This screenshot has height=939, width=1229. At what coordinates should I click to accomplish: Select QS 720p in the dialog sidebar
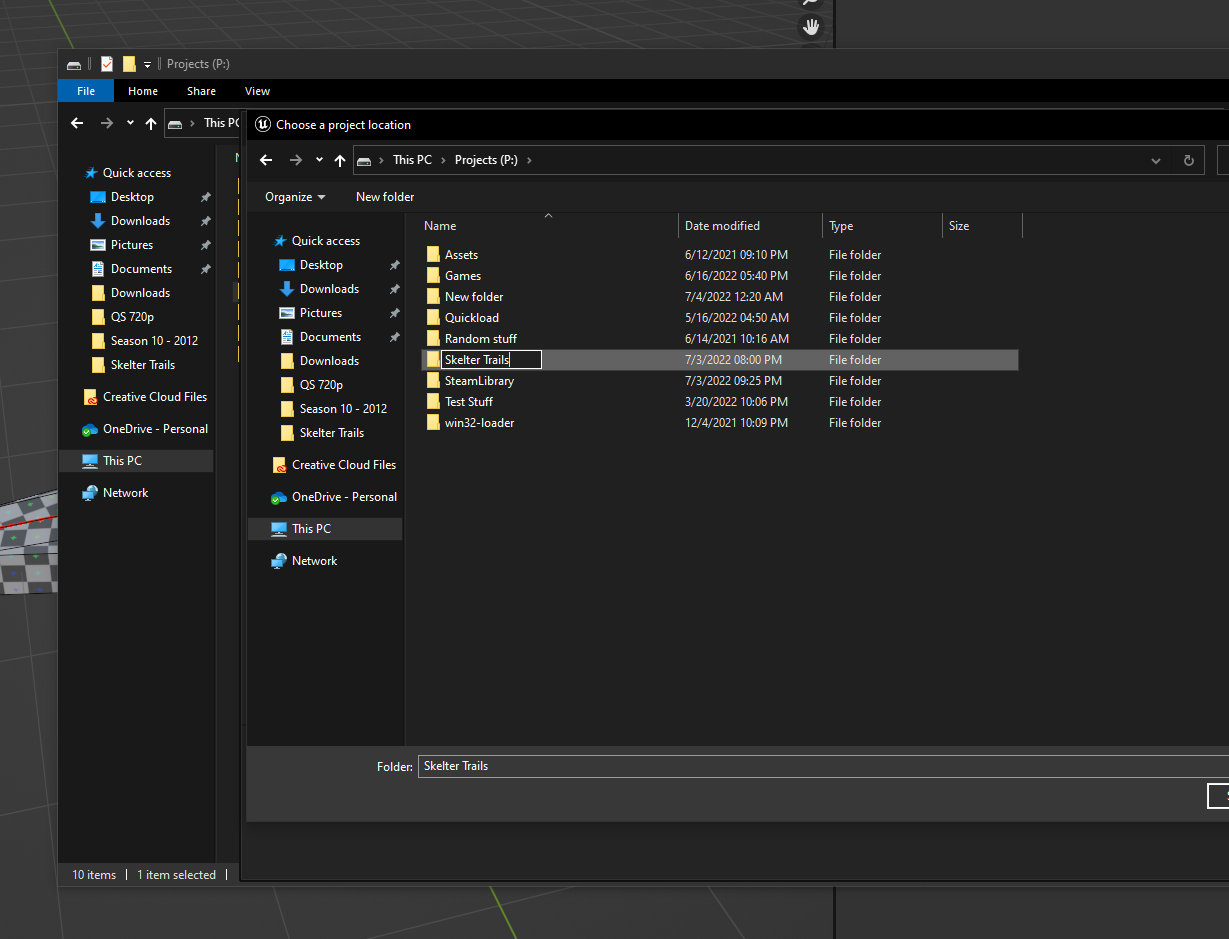(321, 385)
